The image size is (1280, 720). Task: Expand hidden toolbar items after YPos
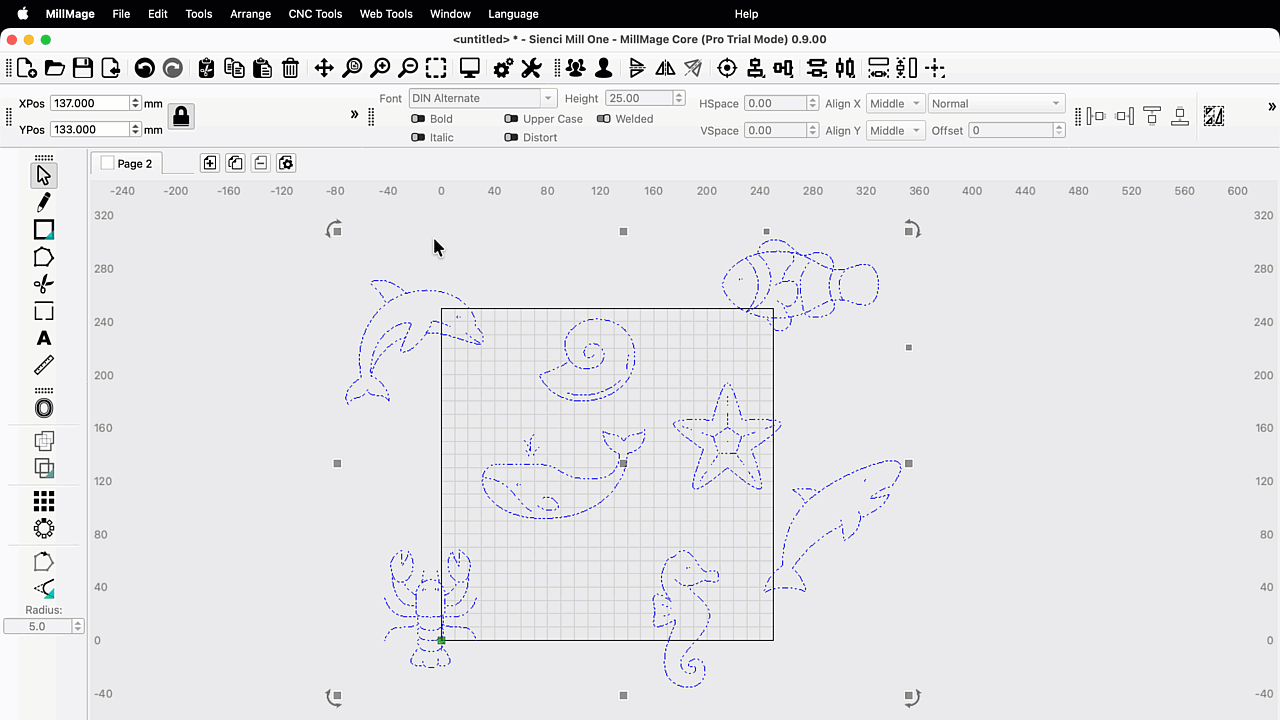click(354, 114)
